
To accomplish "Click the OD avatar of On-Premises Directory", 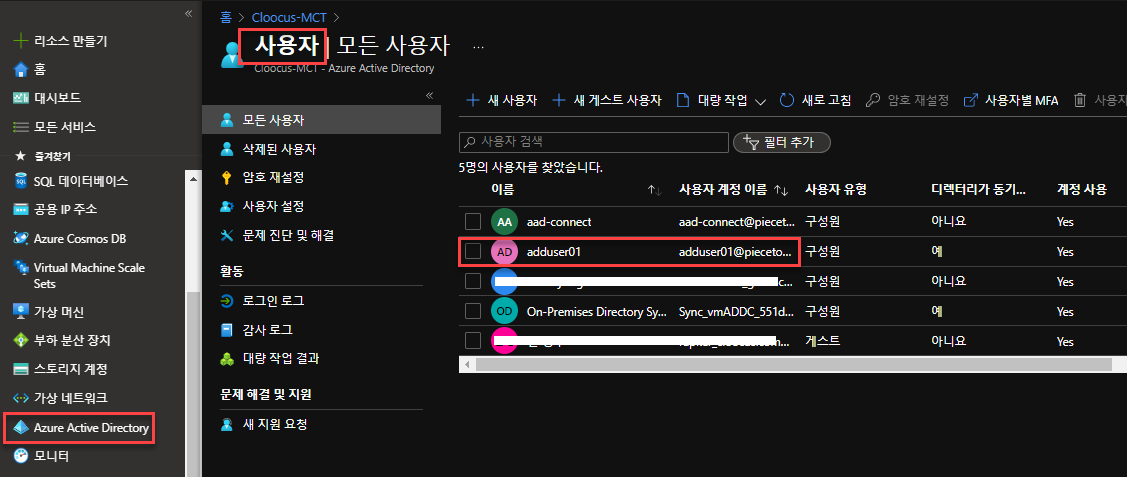I will coord(505,312).
